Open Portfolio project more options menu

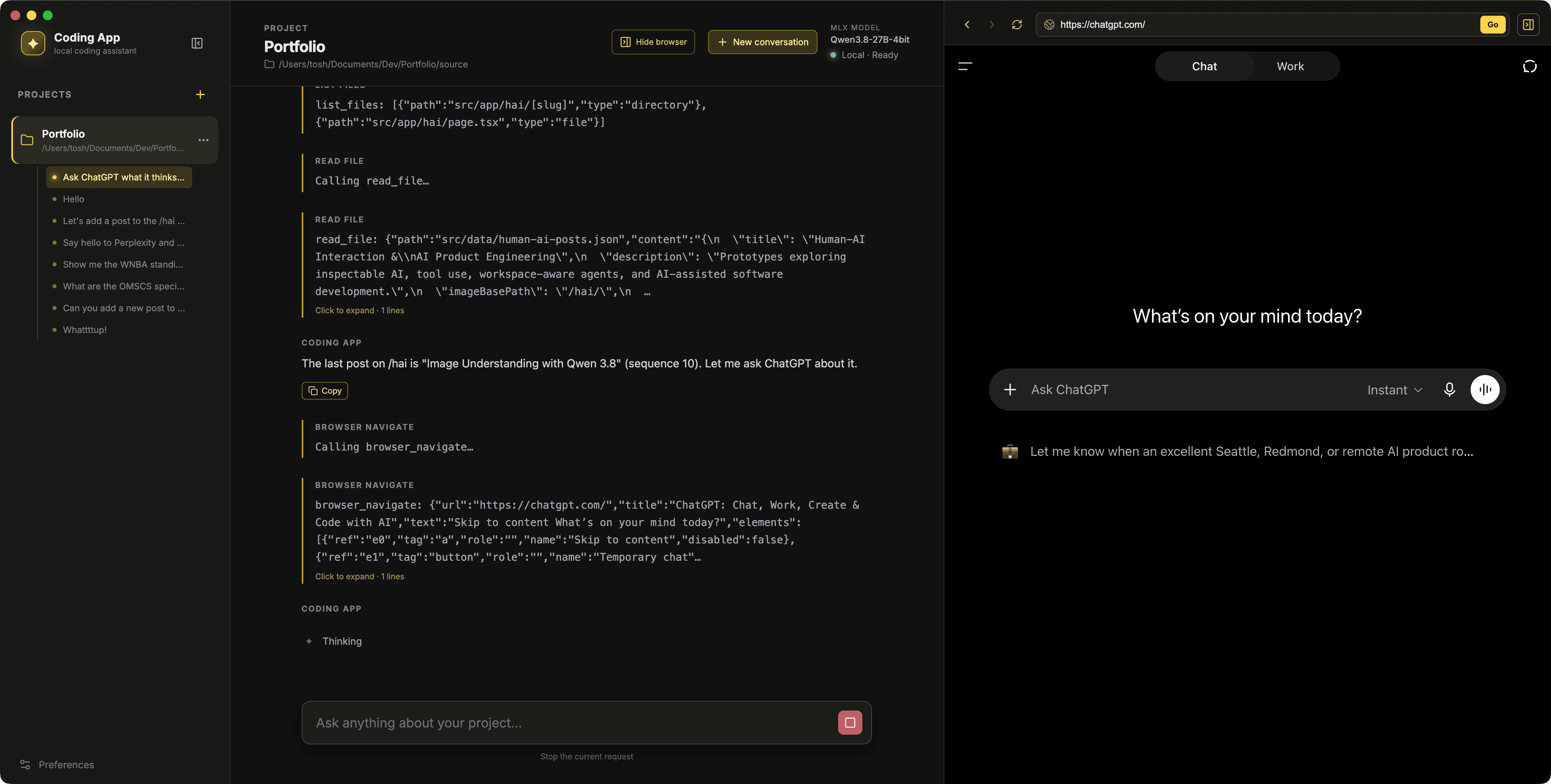204,140
